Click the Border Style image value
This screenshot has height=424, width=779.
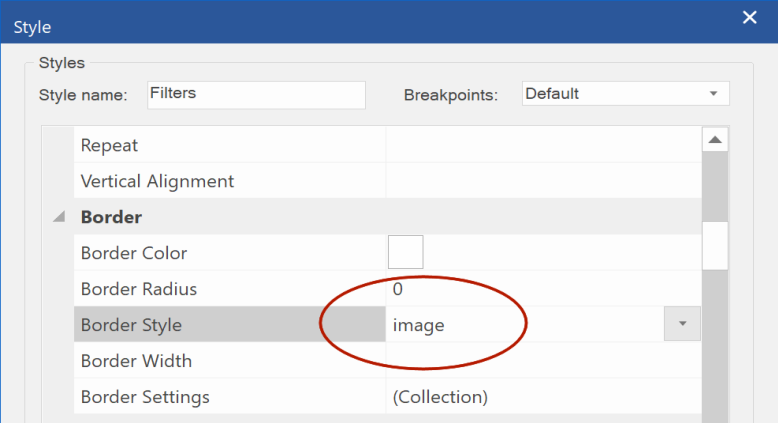[419, 325]
